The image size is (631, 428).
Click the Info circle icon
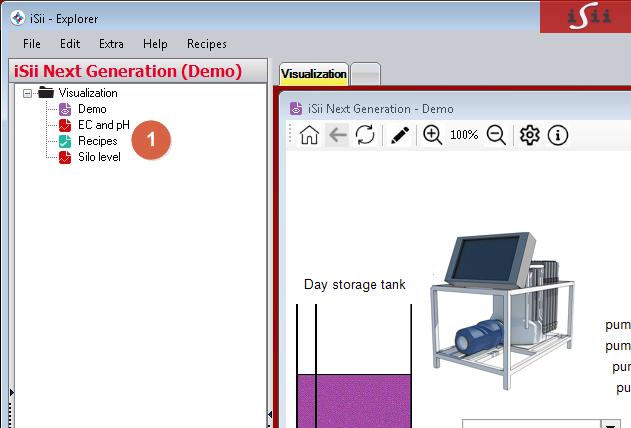(557, 135)
